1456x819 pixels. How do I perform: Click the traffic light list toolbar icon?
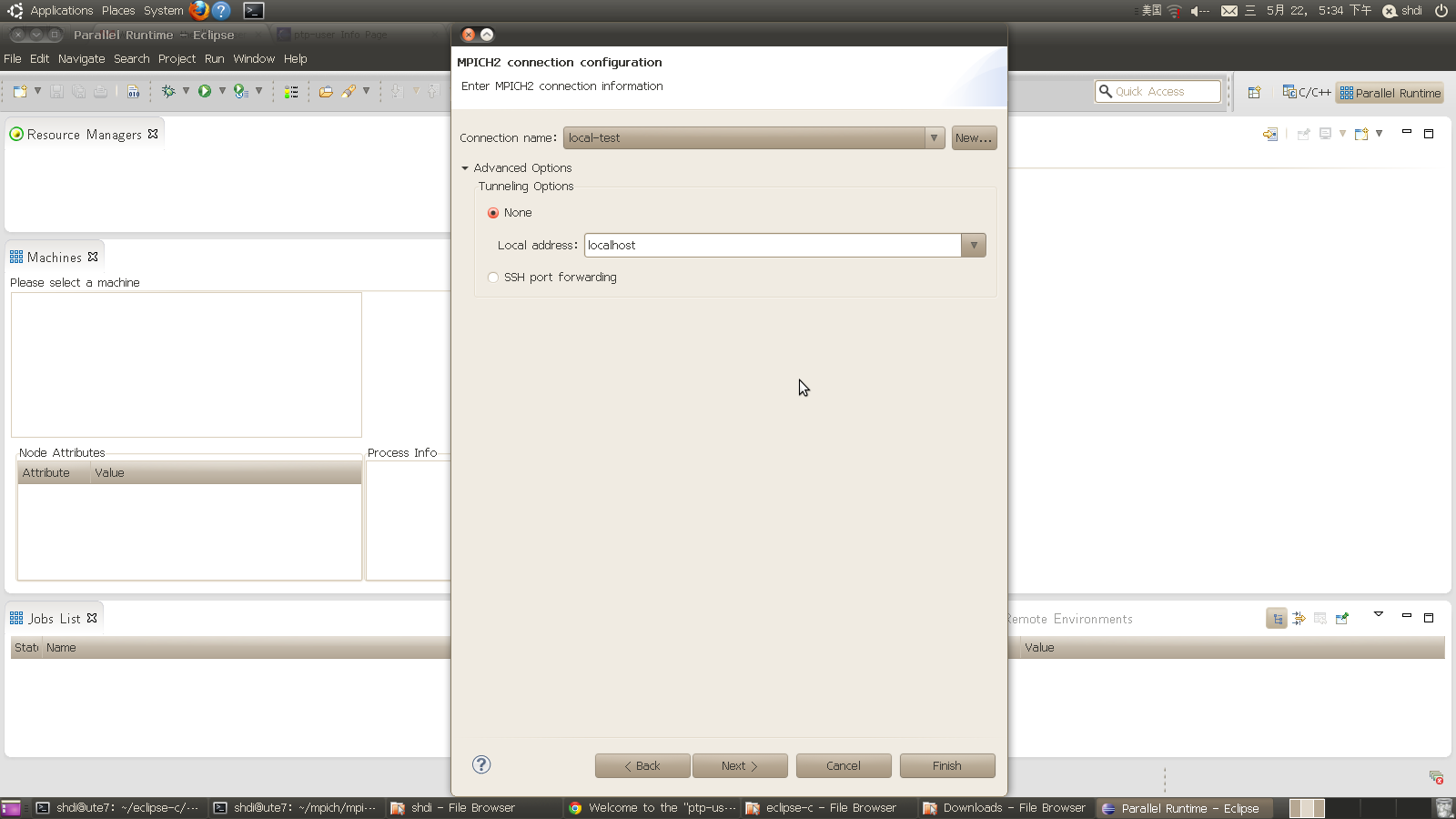[291, 92]
